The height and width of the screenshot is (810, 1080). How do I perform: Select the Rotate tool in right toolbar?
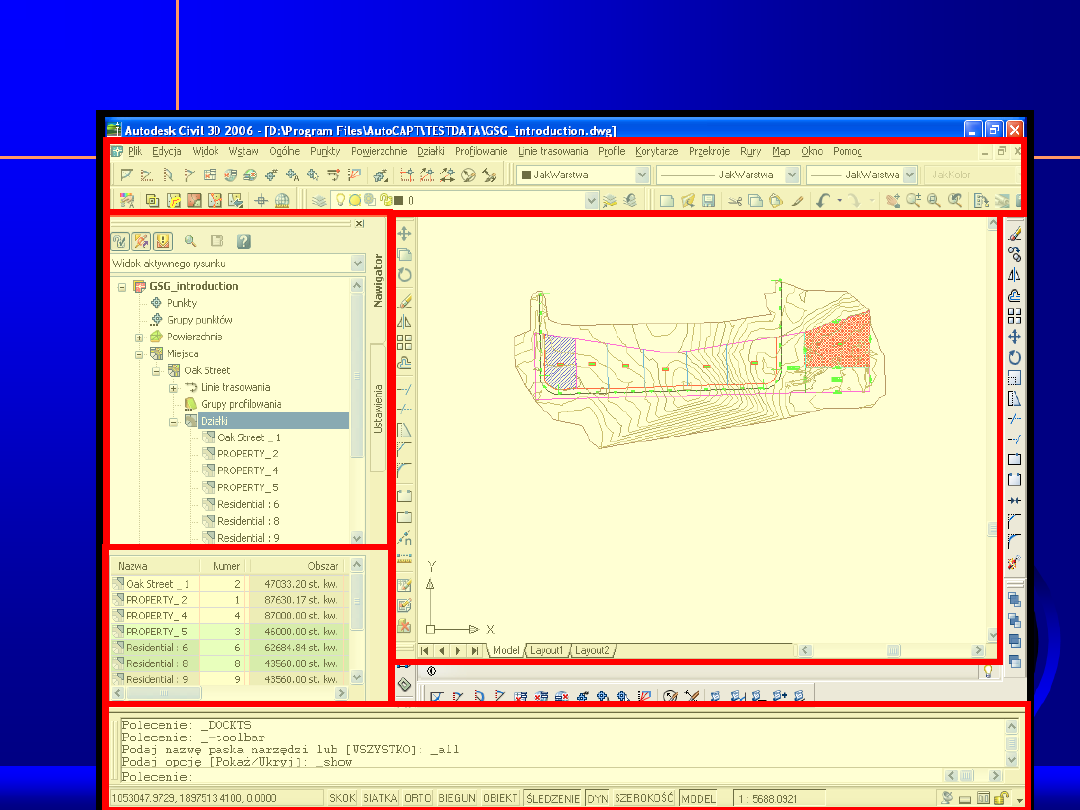[1014, 357]
